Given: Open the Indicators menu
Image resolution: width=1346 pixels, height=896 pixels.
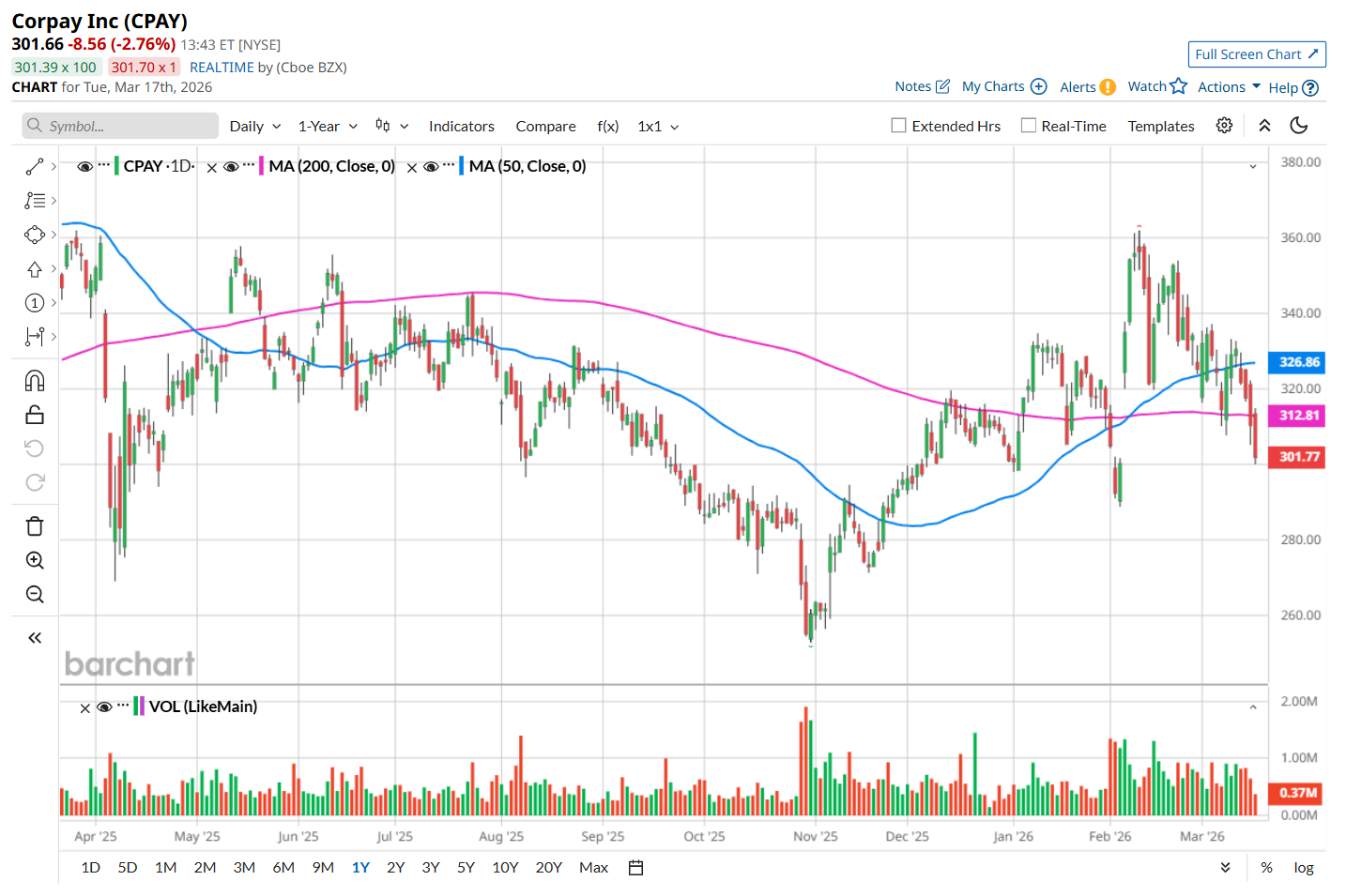Looking at the screenshot, I should [461, 127].
